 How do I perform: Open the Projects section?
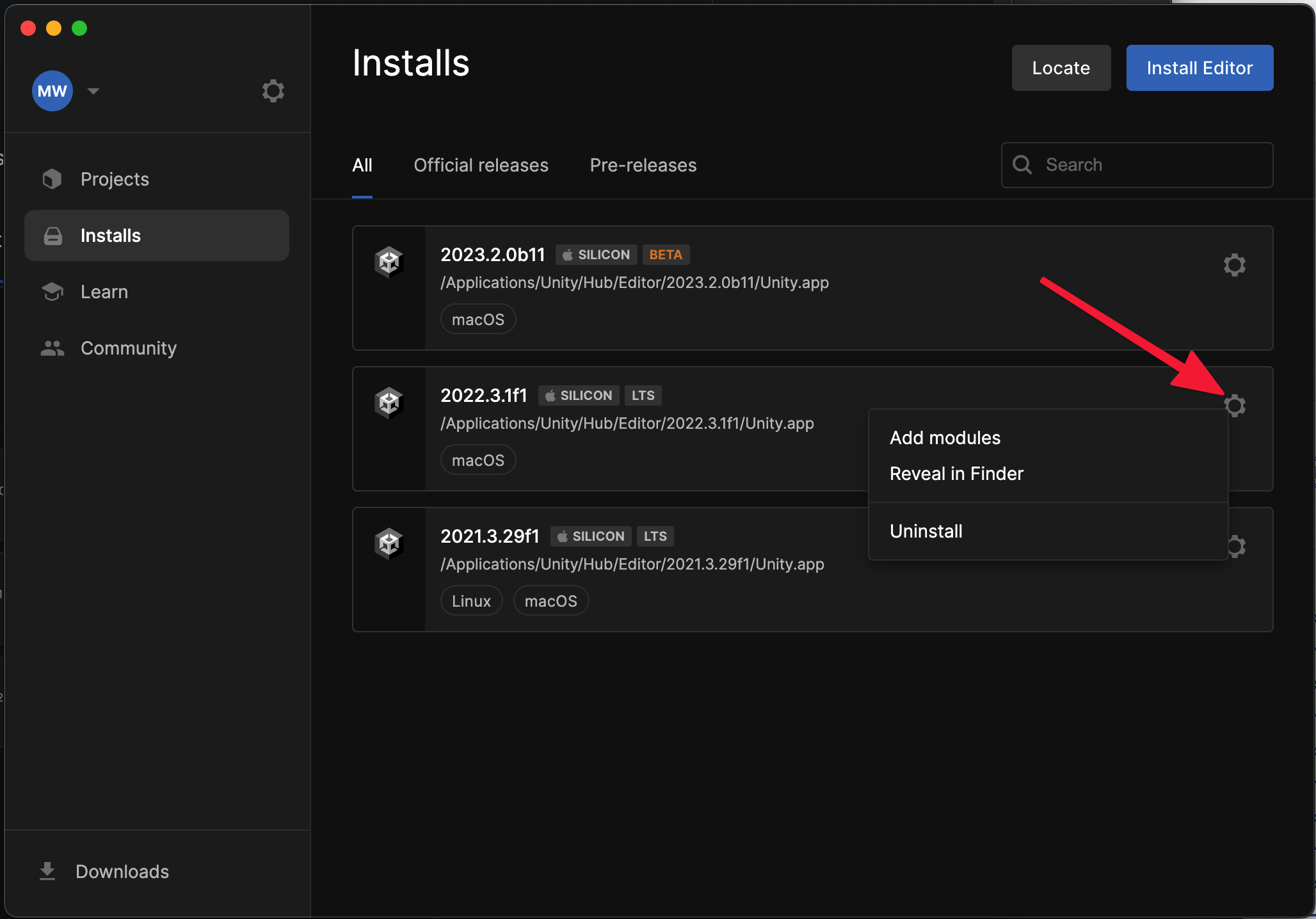(x=115, y=179)
